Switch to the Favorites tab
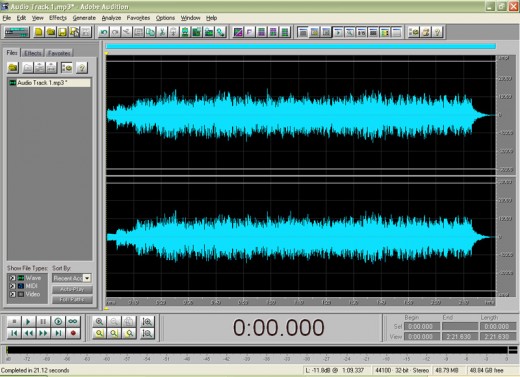The height and width of the screenshot is (377, 520). pos(59,53)
